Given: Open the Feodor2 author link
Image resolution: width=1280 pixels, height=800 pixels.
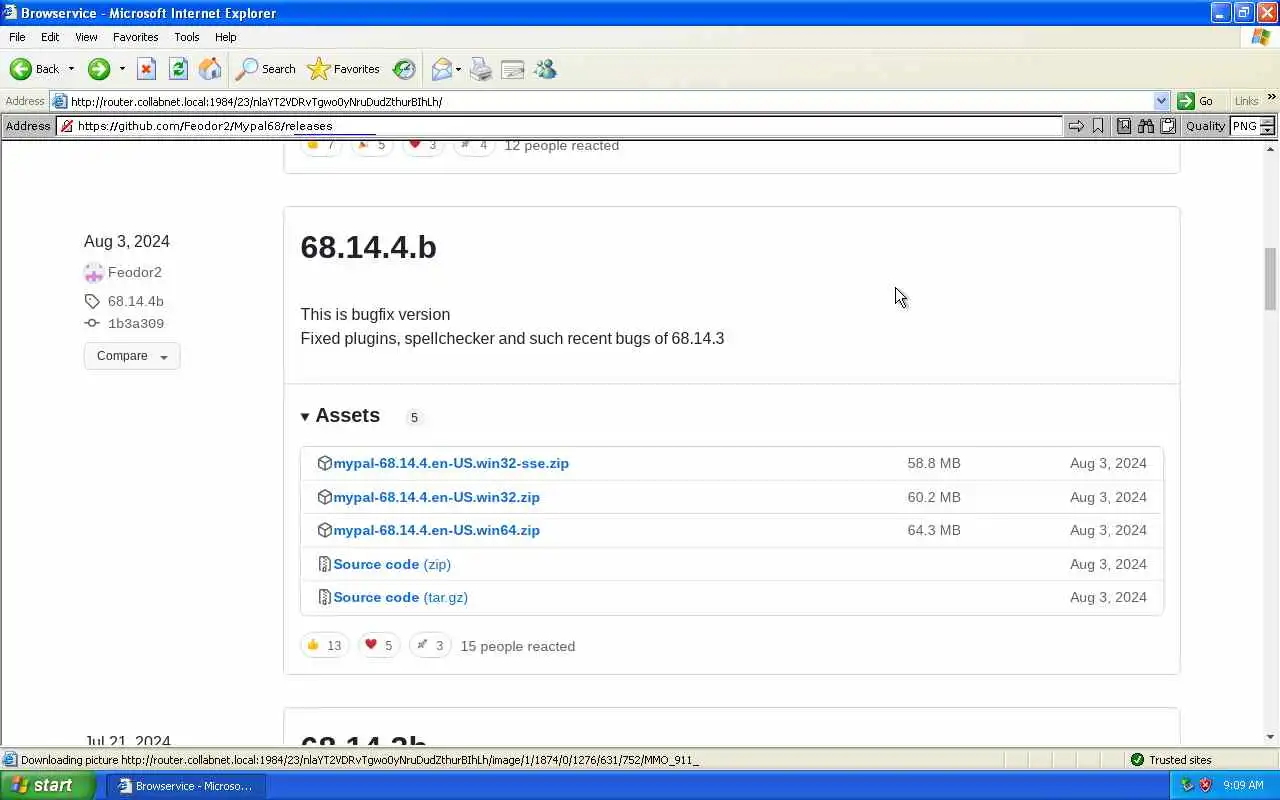Looking at the screenshot, I should coord(135,273).
